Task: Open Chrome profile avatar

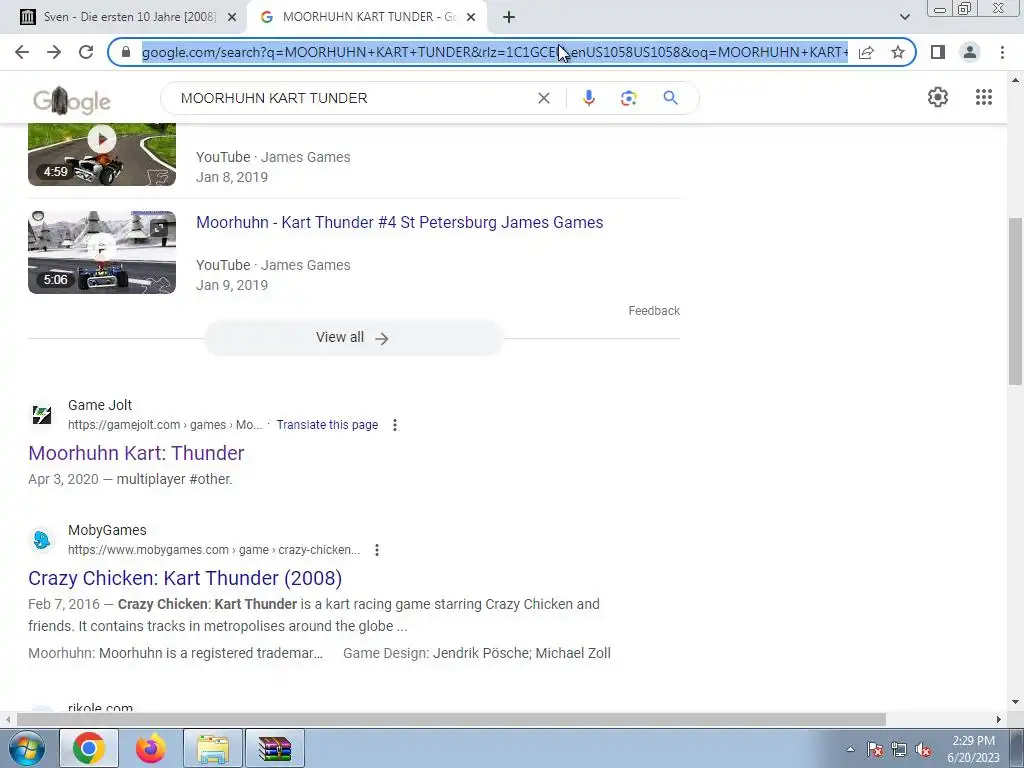Action: click(x=970, y=52)
